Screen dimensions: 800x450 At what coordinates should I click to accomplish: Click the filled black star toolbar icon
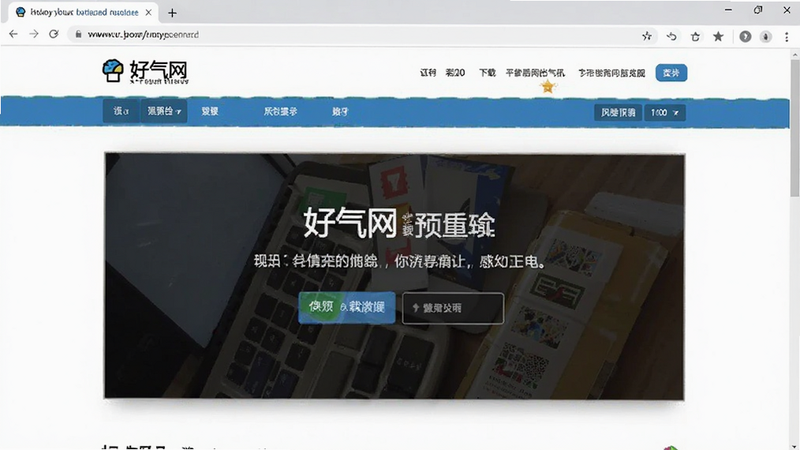(x=718, y=36)
